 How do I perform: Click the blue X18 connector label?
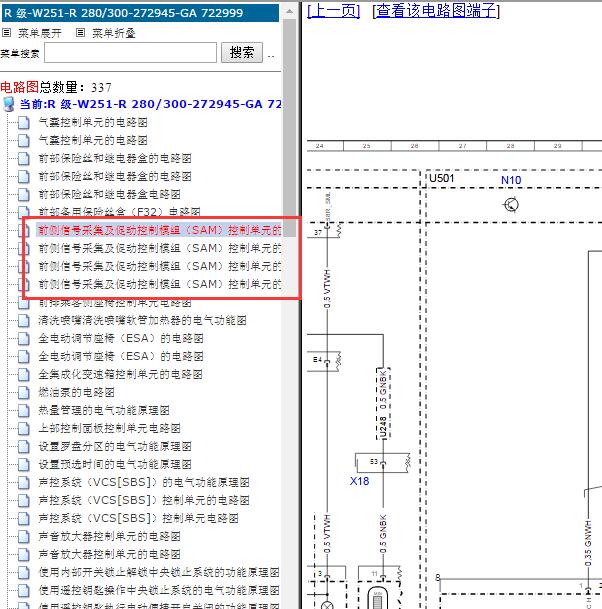[x=359, y=481]
